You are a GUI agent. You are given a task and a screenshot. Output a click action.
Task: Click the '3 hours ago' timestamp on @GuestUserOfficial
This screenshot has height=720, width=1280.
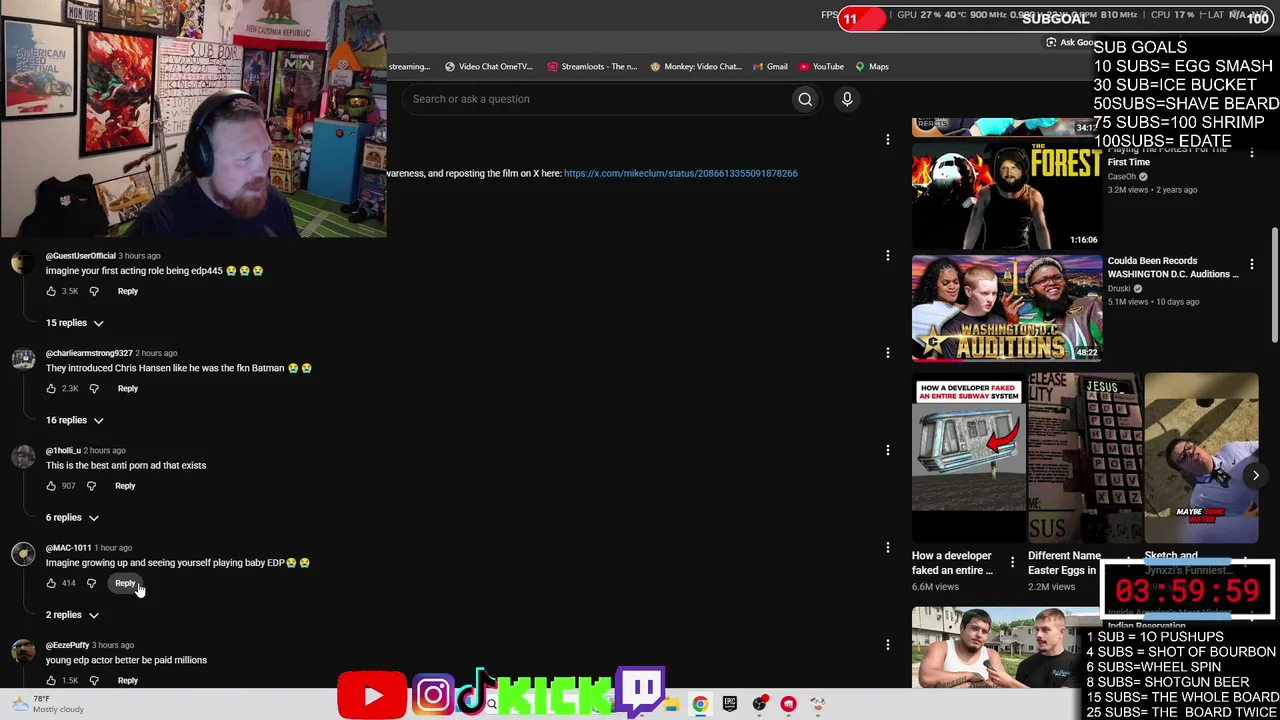tap(139, 256)
